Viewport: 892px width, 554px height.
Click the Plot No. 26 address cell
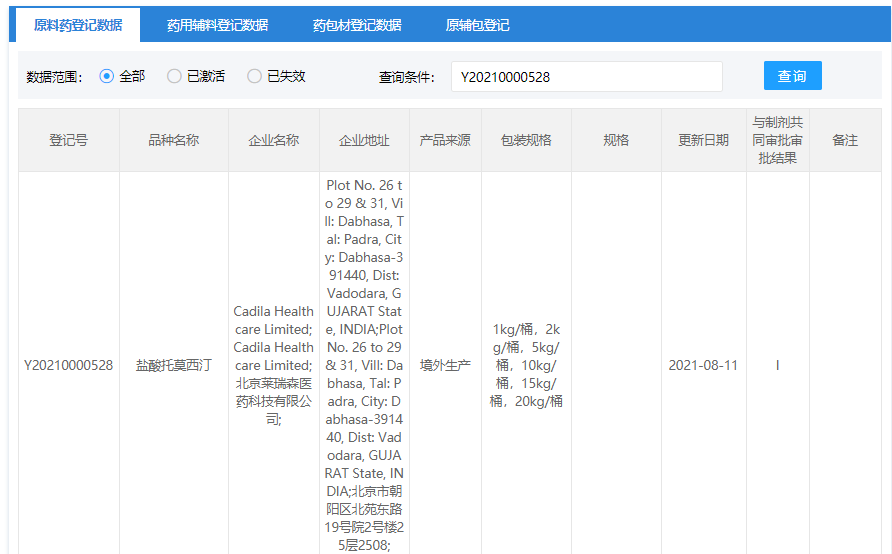tap(364, 365)
